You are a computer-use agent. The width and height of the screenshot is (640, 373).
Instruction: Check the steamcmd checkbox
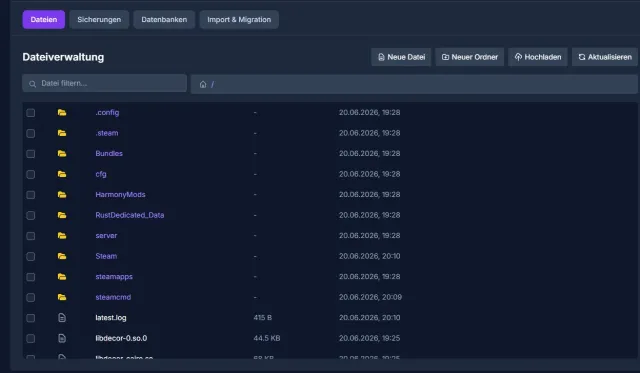point(31,298)
